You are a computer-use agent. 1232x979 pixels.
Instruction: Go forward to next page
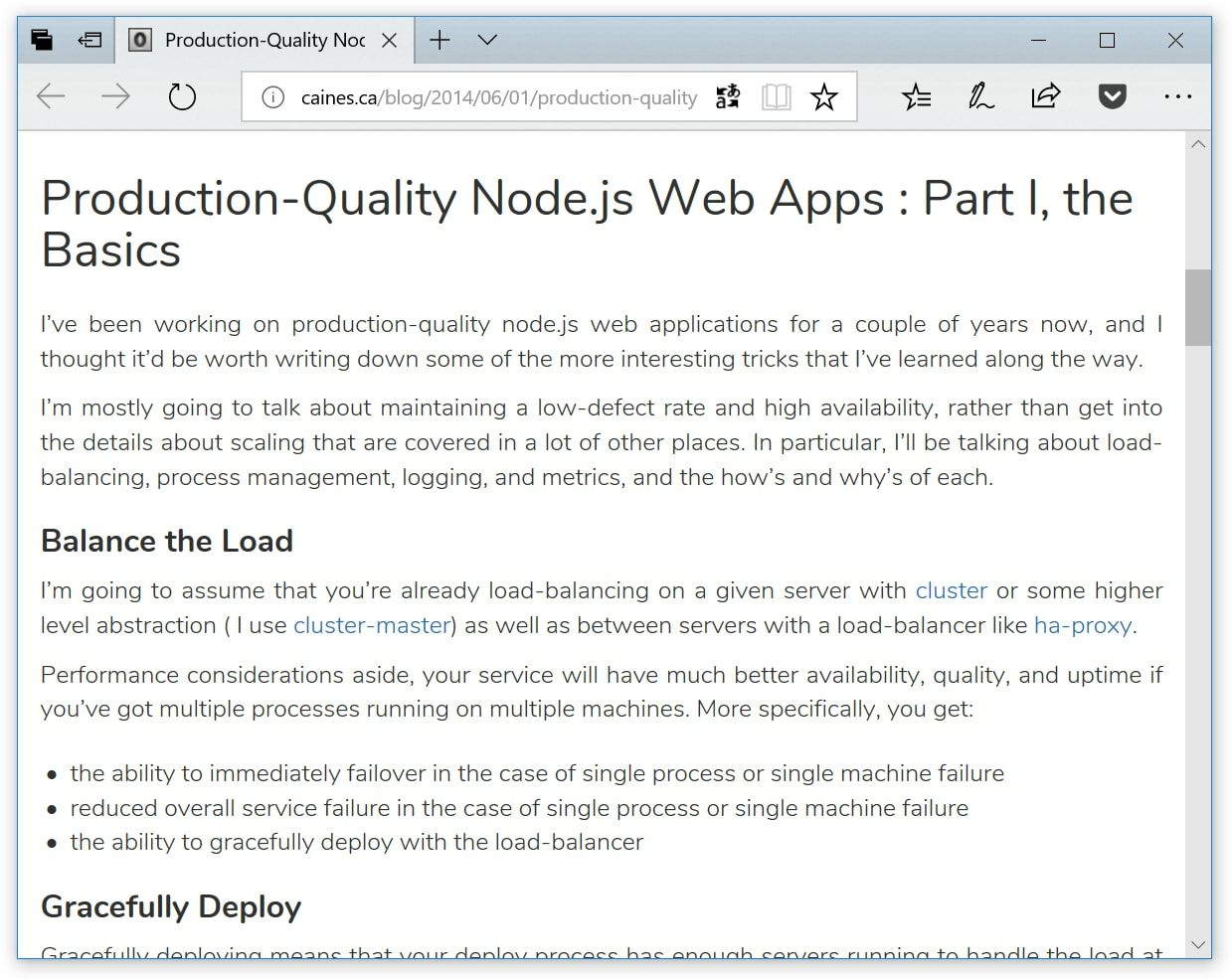pos(115,96)
